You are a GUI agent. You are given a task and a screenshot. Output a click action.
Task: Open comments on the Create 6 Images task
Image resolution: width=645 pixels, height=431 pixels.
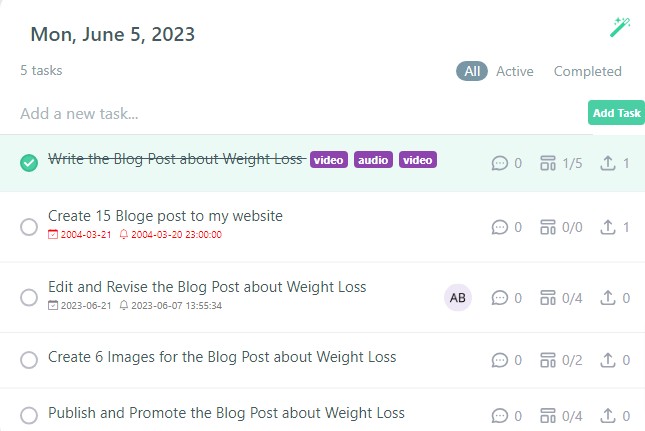click(499, 360)
